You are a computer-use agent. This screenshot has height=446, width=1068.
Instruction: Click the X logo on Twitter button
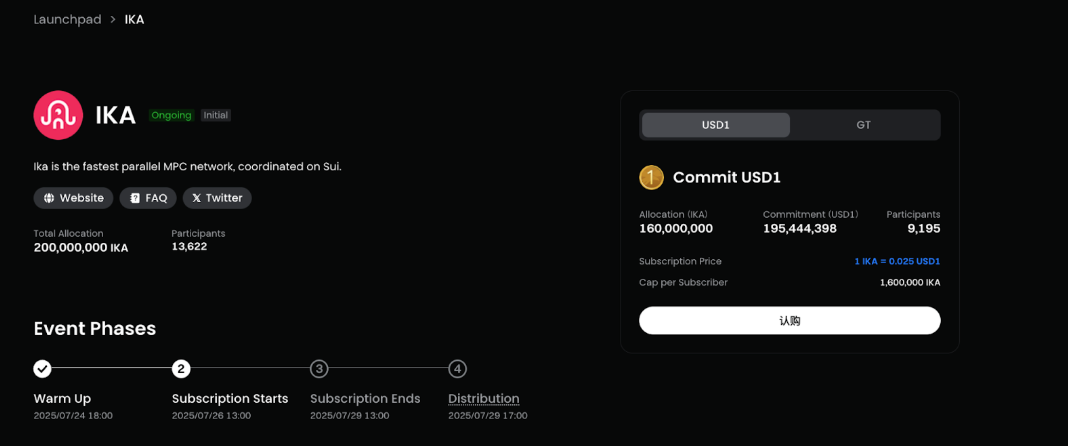[196, 198]
